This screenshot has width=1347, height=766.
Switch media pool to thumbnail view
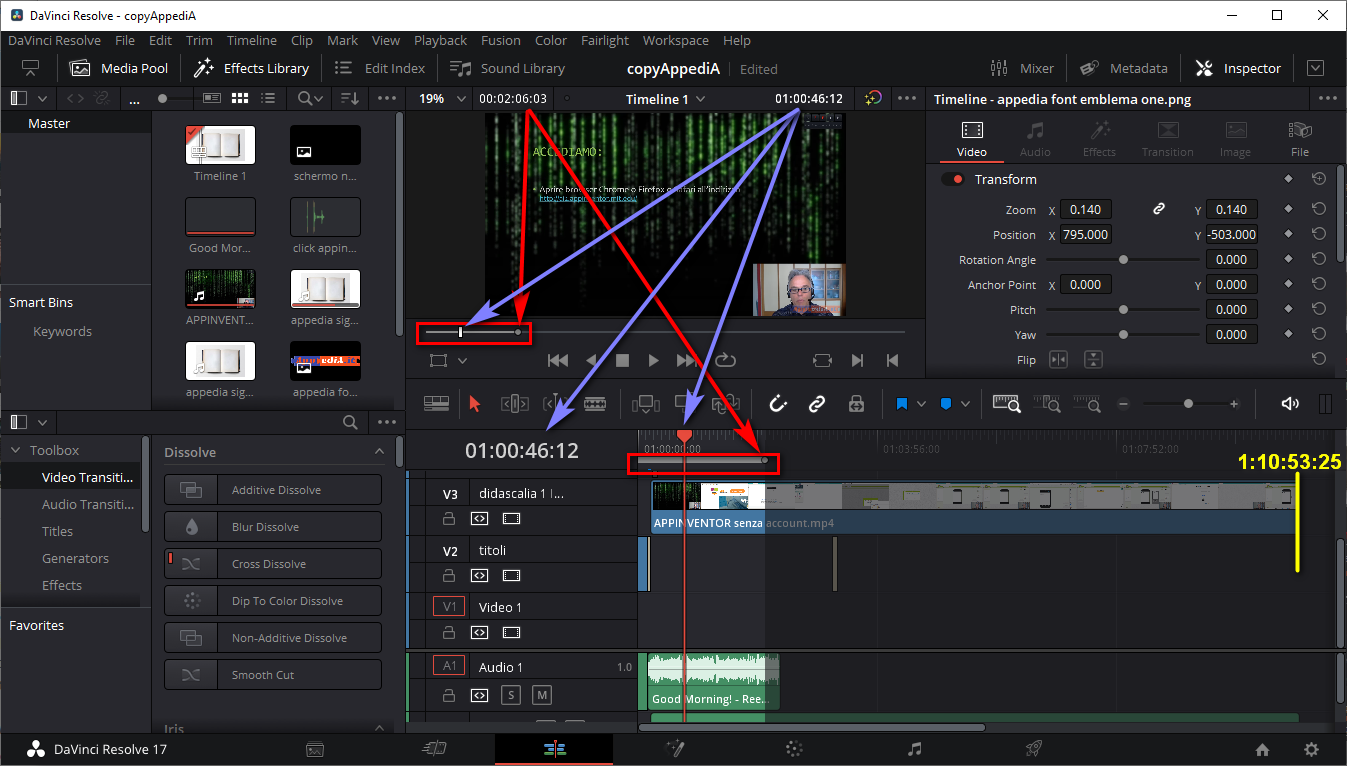240,98
